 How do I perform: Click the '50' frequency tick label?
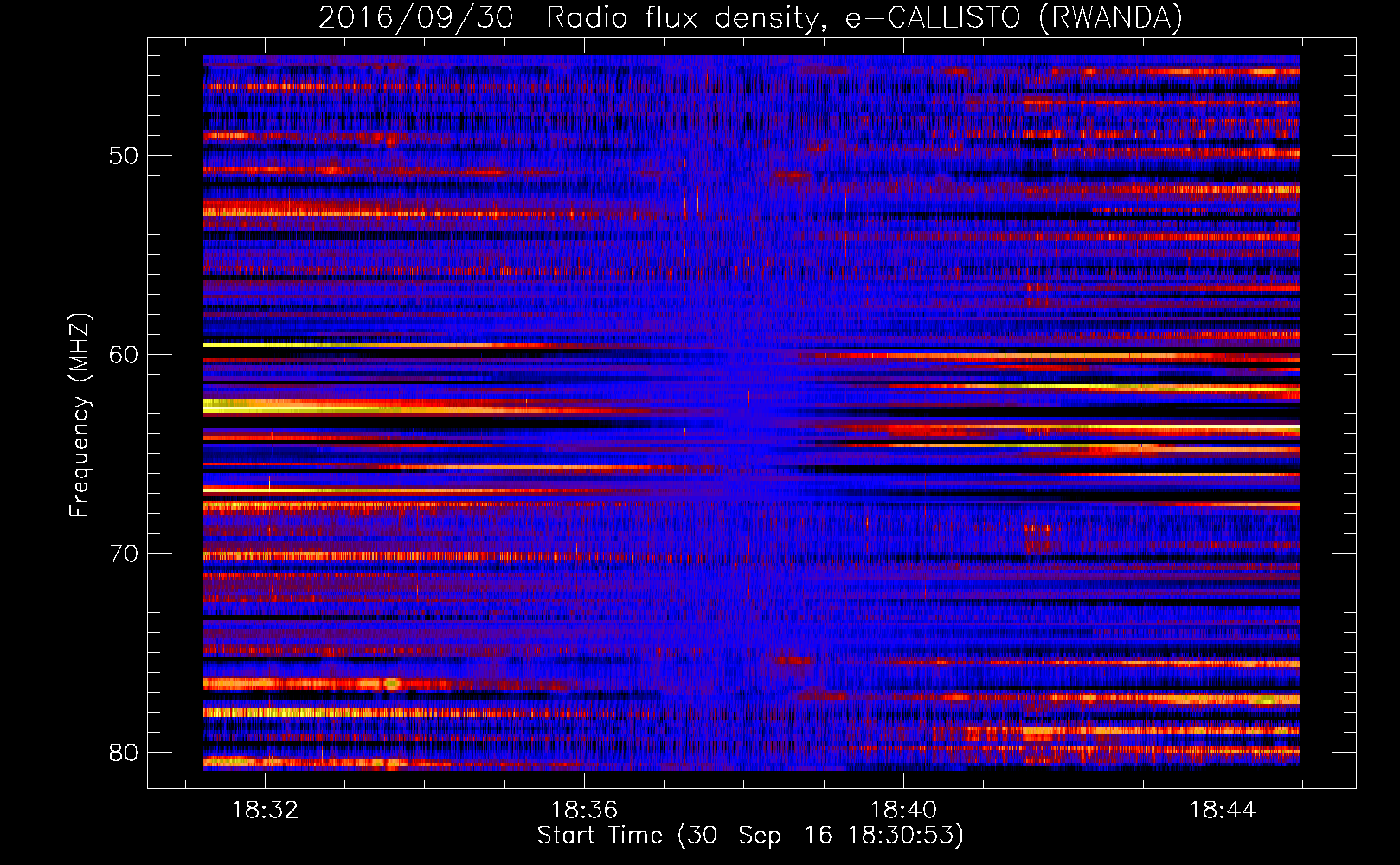(x=124, y=156)
